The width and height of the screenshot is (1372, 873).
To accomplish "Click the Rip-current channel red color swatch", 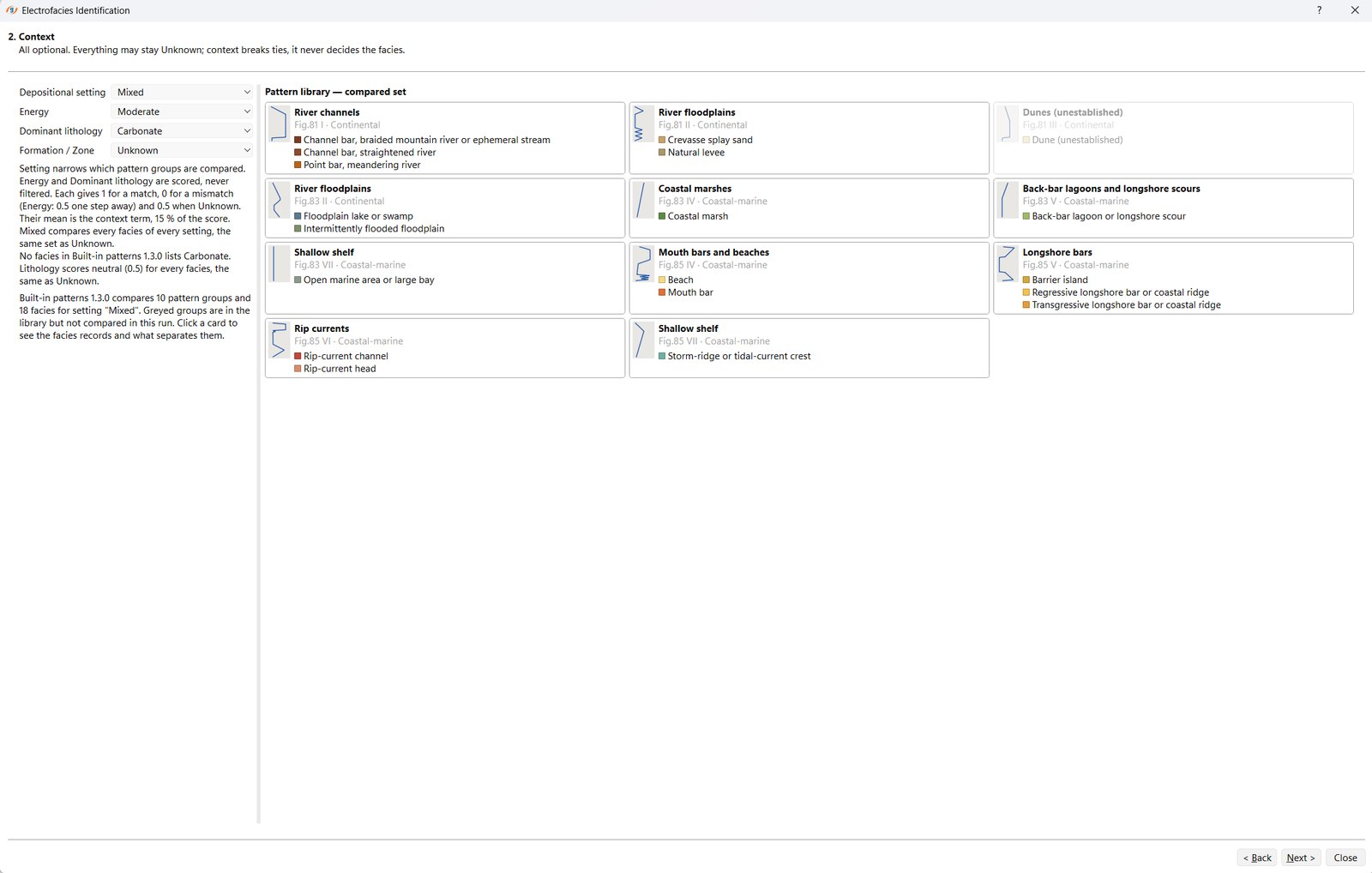I will (298, 356).
